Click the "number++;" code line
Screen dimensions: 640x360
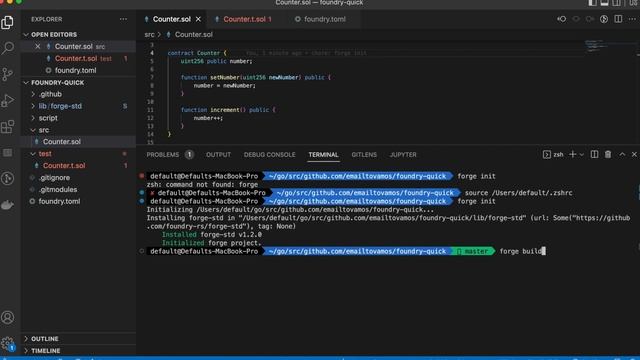point(208,118)
